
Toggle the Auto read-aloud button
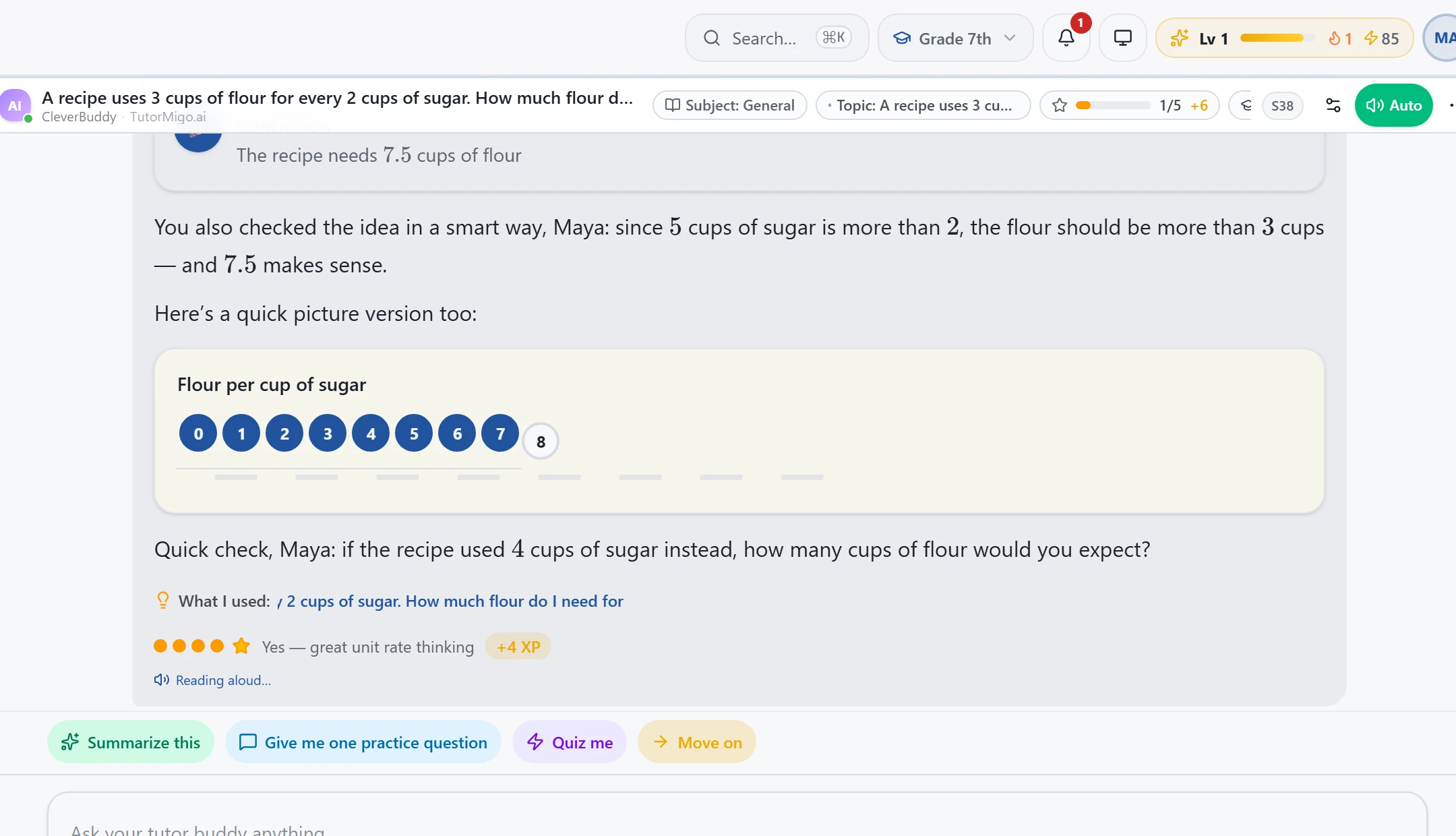pyautogui.click(x=1393, y=105)
